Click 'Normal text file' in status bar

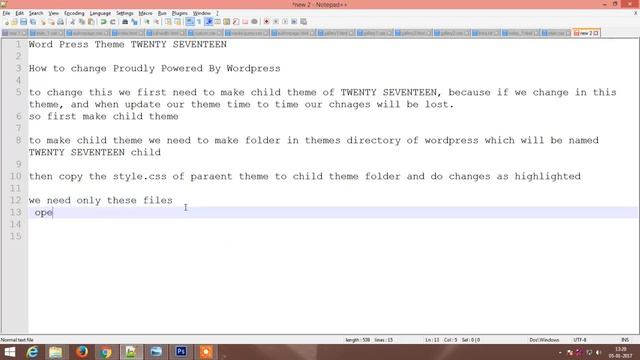17,340
